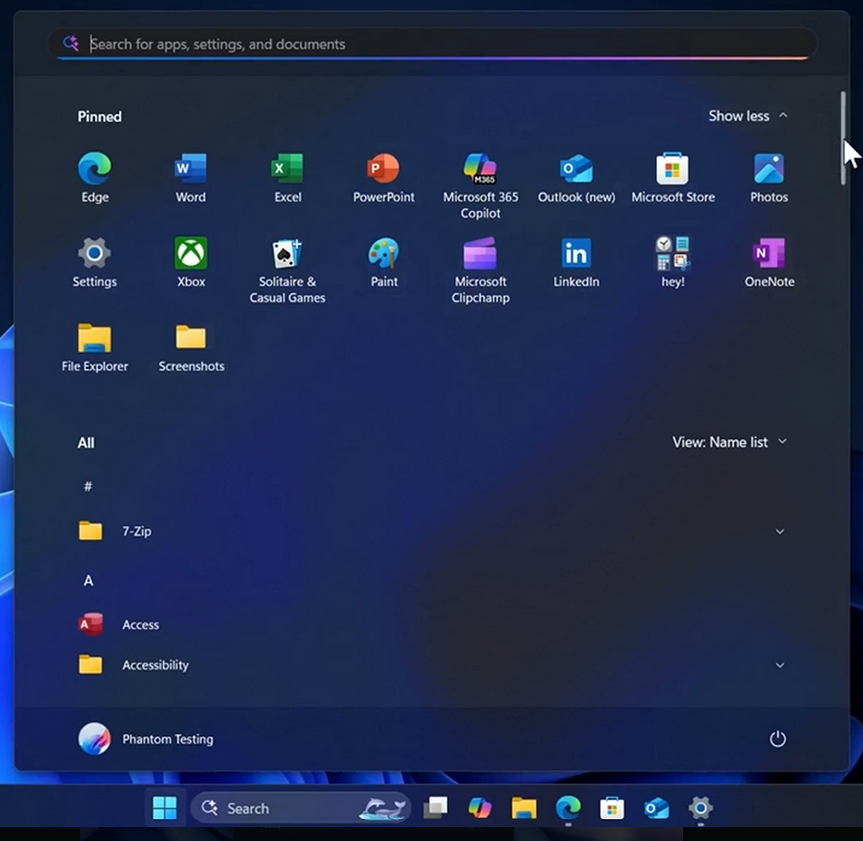
Task: Open Settings from the taskbar
Action: (x=700, y=808)
